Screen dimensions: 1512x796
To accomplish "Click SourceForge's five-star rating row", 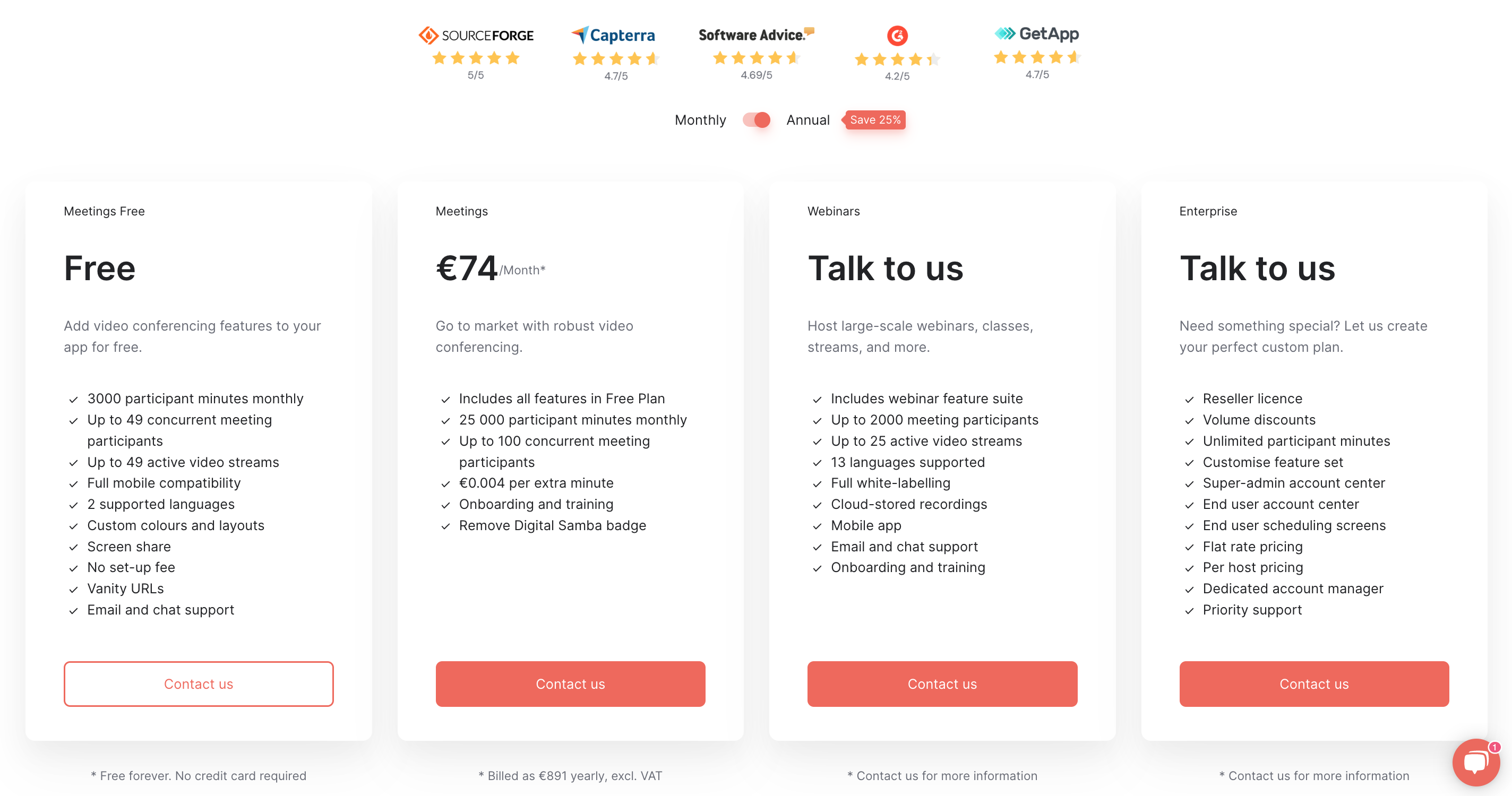I will click(476, 57).
